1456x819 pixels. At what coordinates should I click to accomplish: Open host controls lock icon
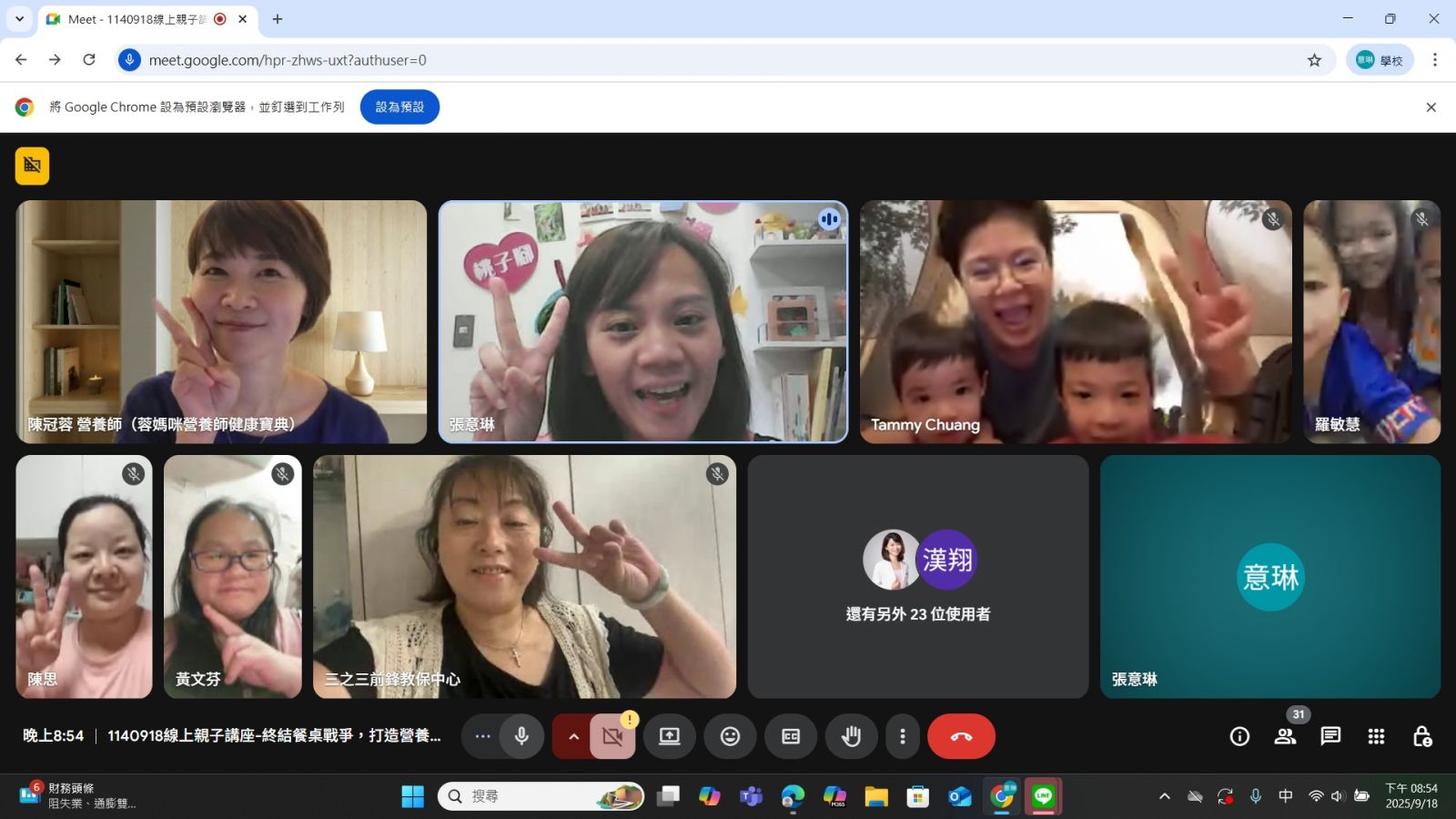point(1421,736)
